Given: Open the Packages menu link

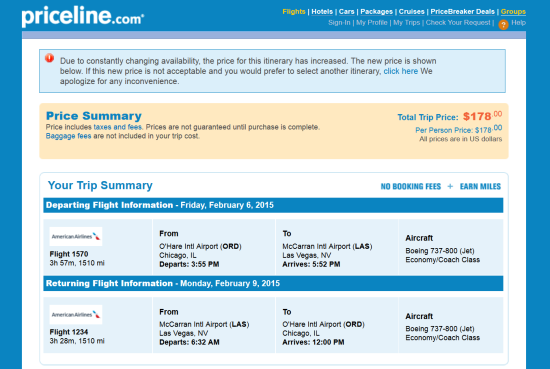Looking at the screenshot, I should pos(376,12).
